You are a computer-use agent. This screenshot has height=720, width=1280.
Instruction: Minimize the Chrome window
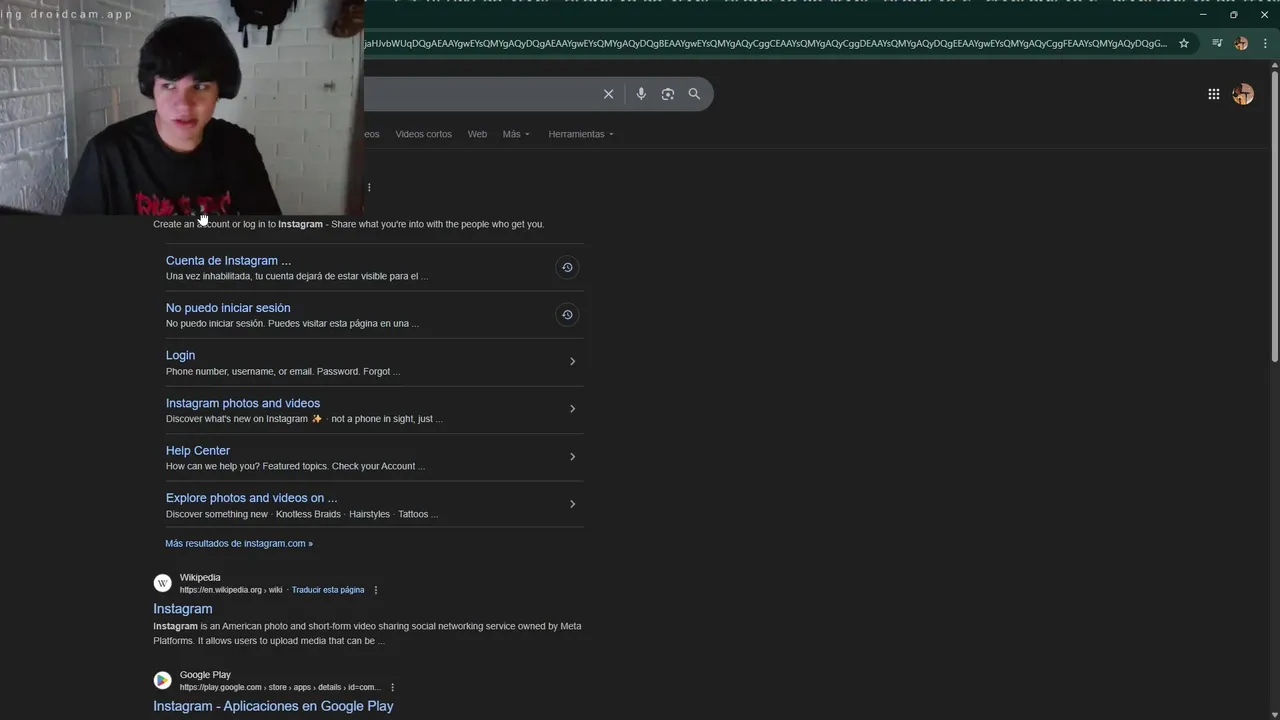click(x=1203, y=15)
